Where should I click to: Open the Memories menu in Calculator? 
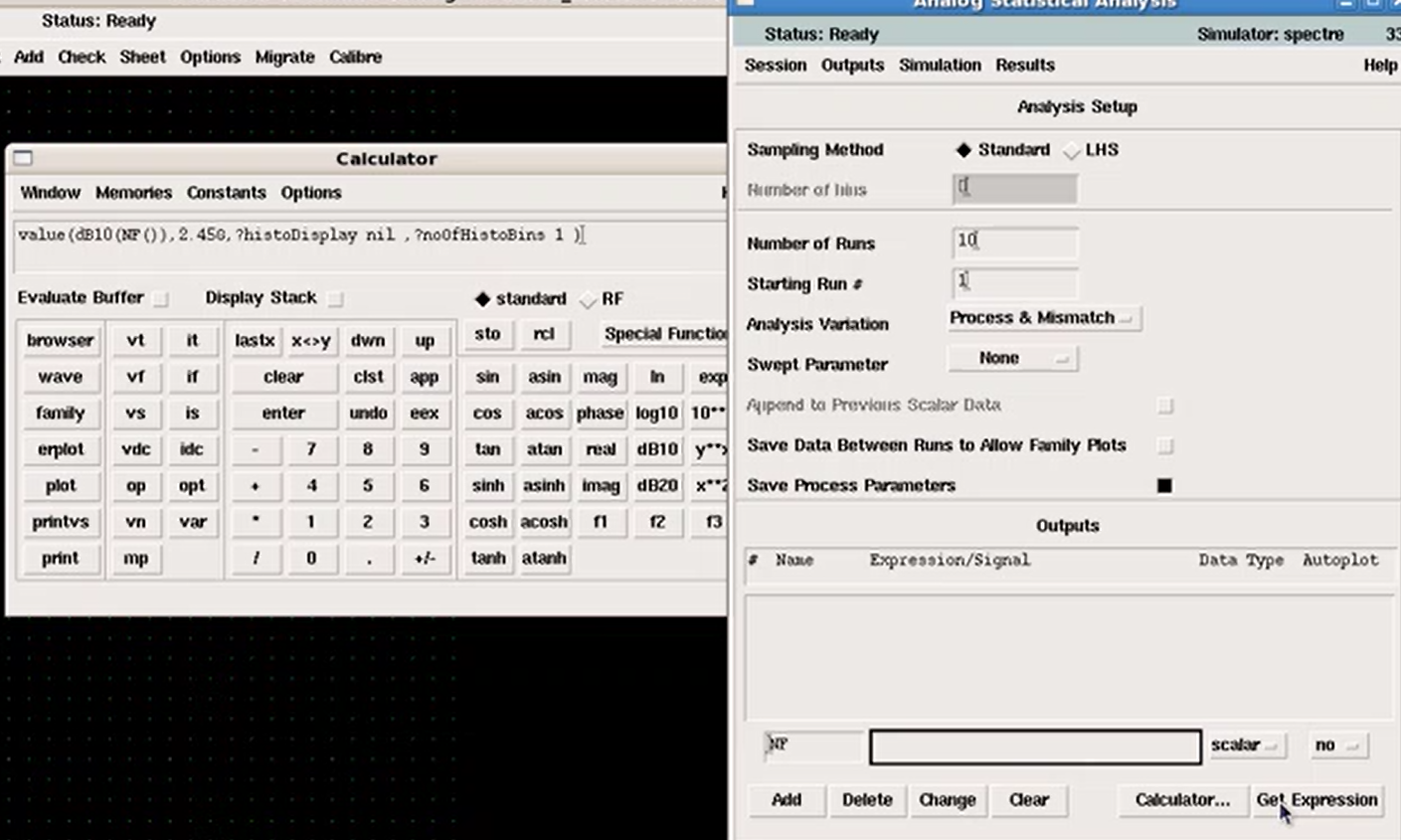(x=133, y=192)
